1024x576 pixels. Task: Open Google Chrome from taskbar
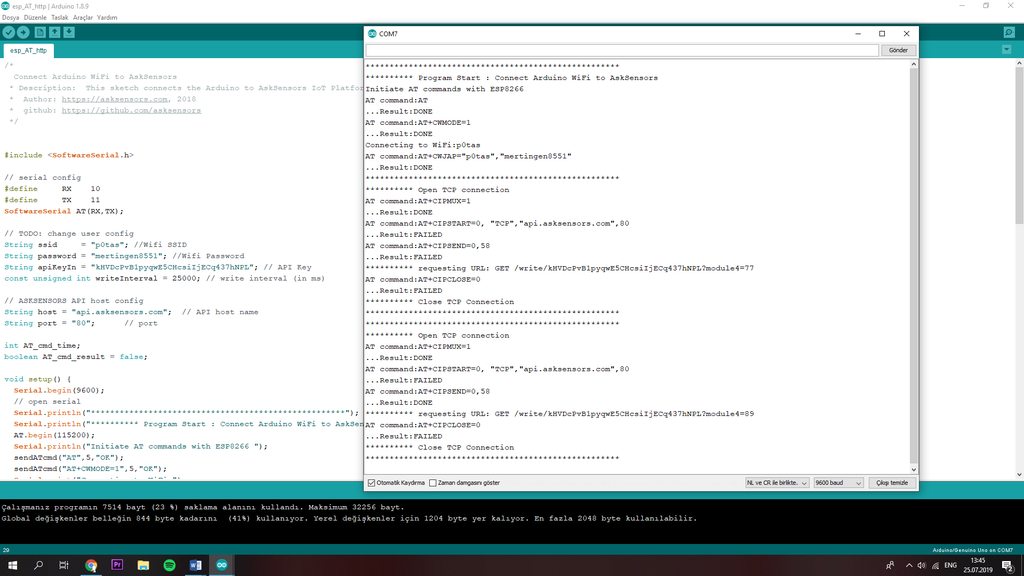91,565
